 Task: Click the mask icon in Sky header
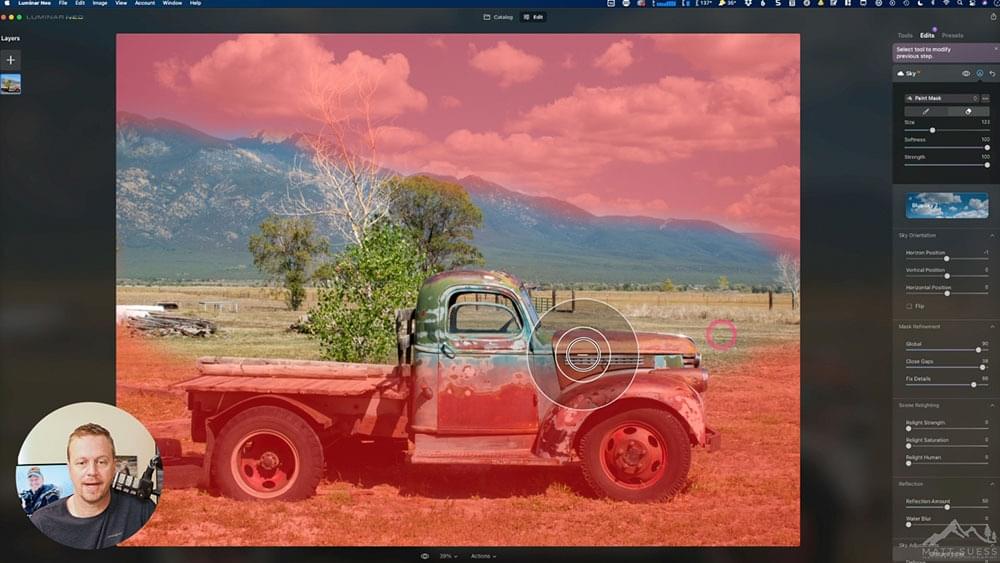click(979, 74)
